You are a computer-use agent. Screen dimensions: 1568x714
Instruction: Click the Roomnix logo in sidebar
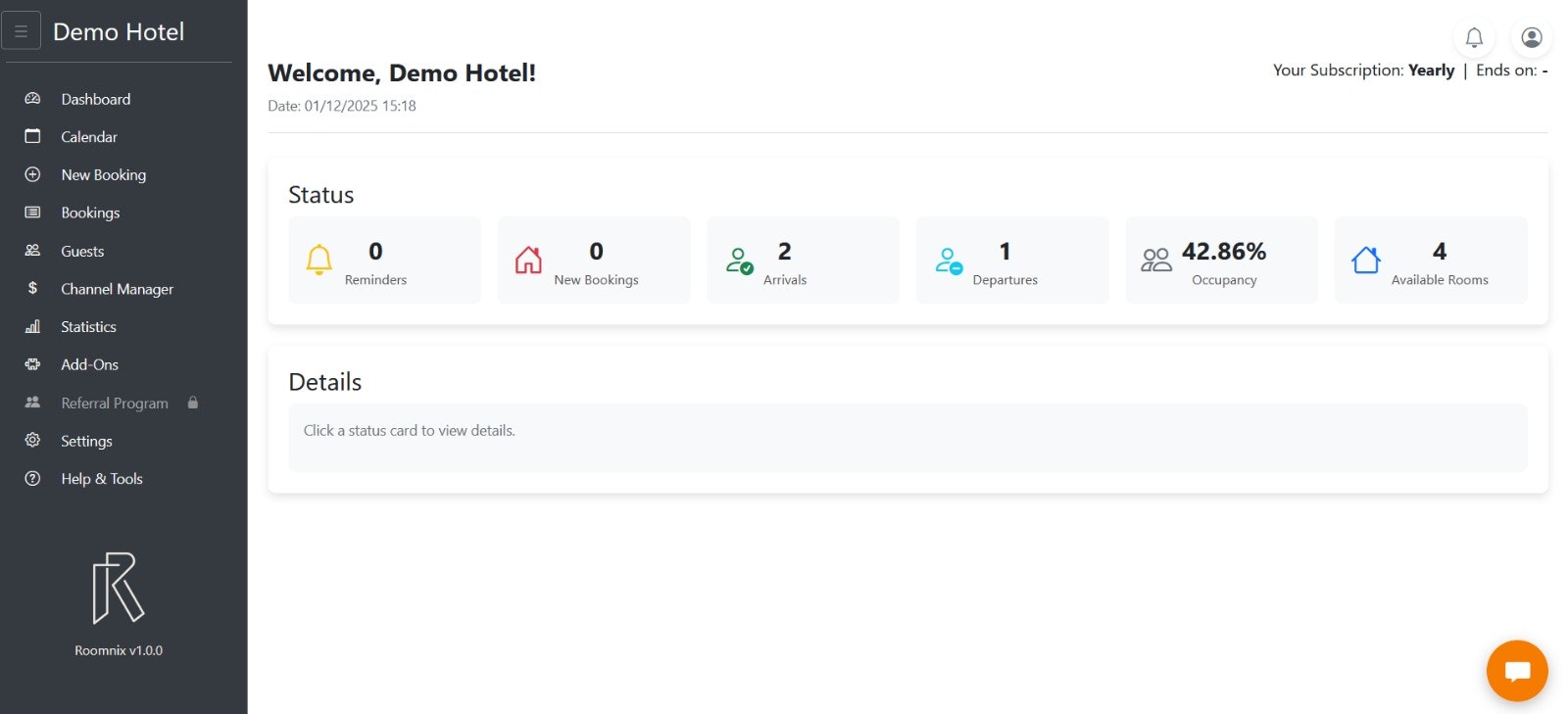[x=119, y=588]
